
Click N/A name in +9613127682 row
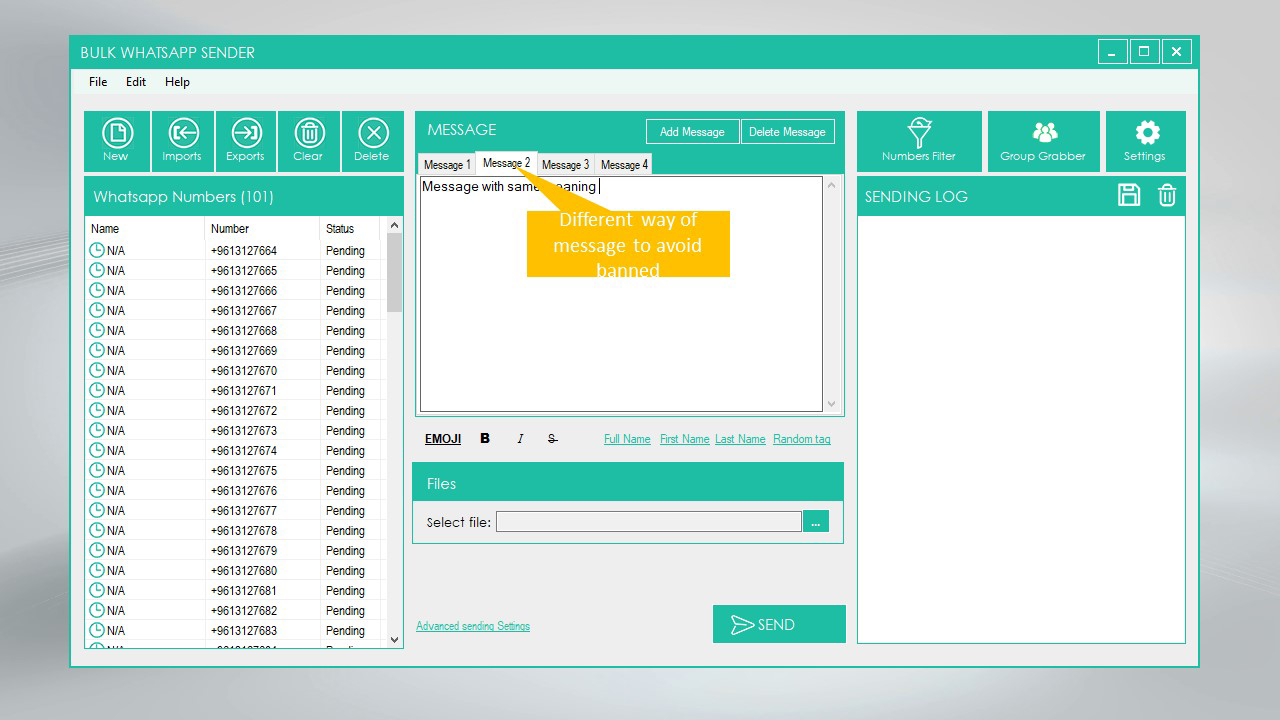pyautogui.click(x=116, y=611)
